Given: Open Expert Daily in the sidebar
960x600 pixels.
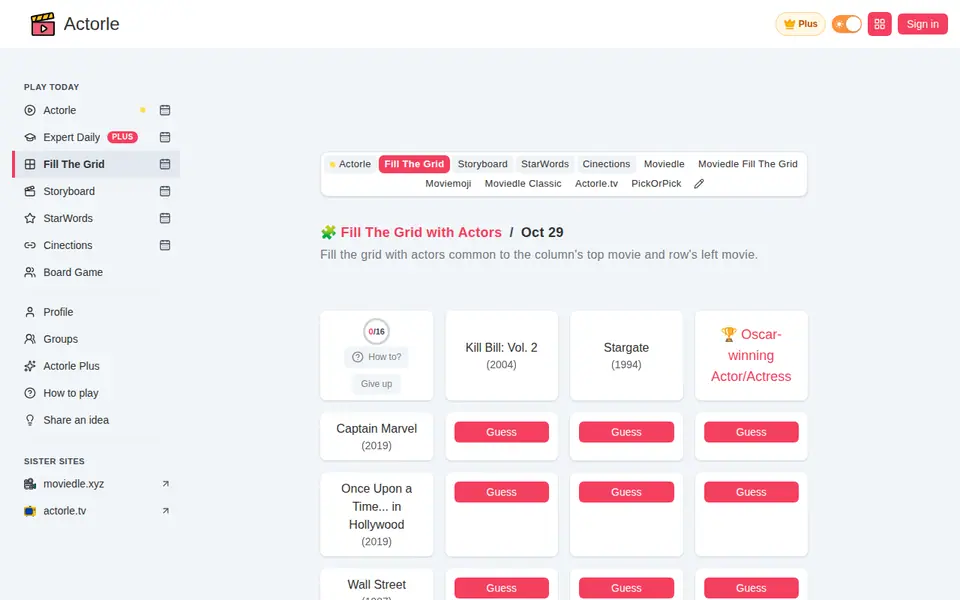Looking at the screenshot, I should pyautogui.click(x=72, y=137).
